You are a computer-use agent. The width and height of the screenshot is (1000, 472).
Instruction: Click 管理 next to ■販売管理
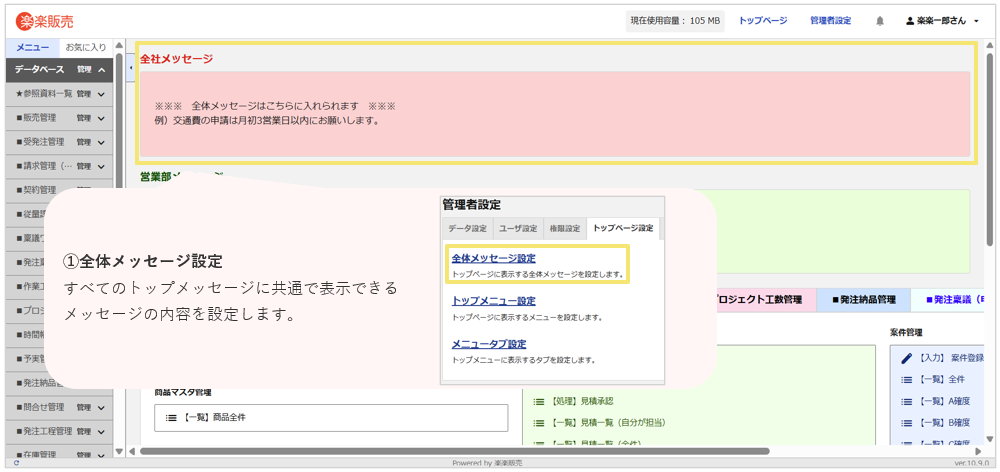point(84,118)
